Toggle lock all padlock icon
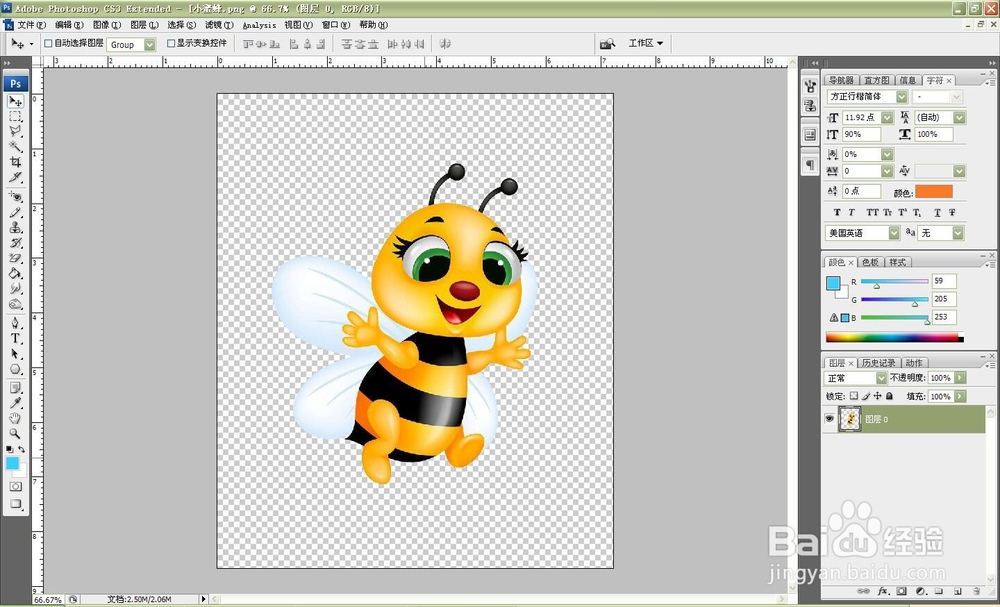The image size is (1000, 607). (890, 396)
